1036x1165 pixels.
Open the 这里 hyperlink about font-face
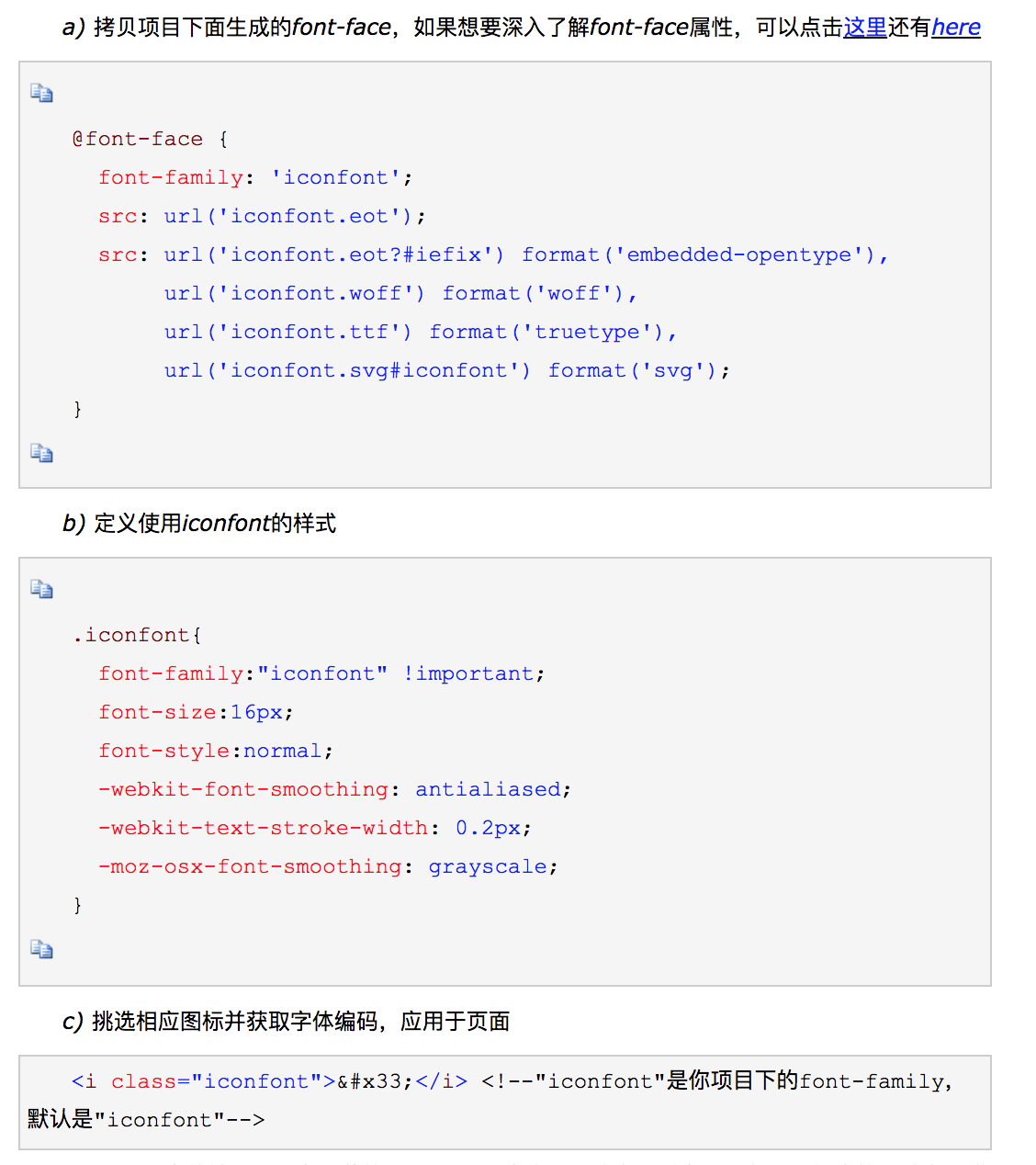(x=864, y=28)
